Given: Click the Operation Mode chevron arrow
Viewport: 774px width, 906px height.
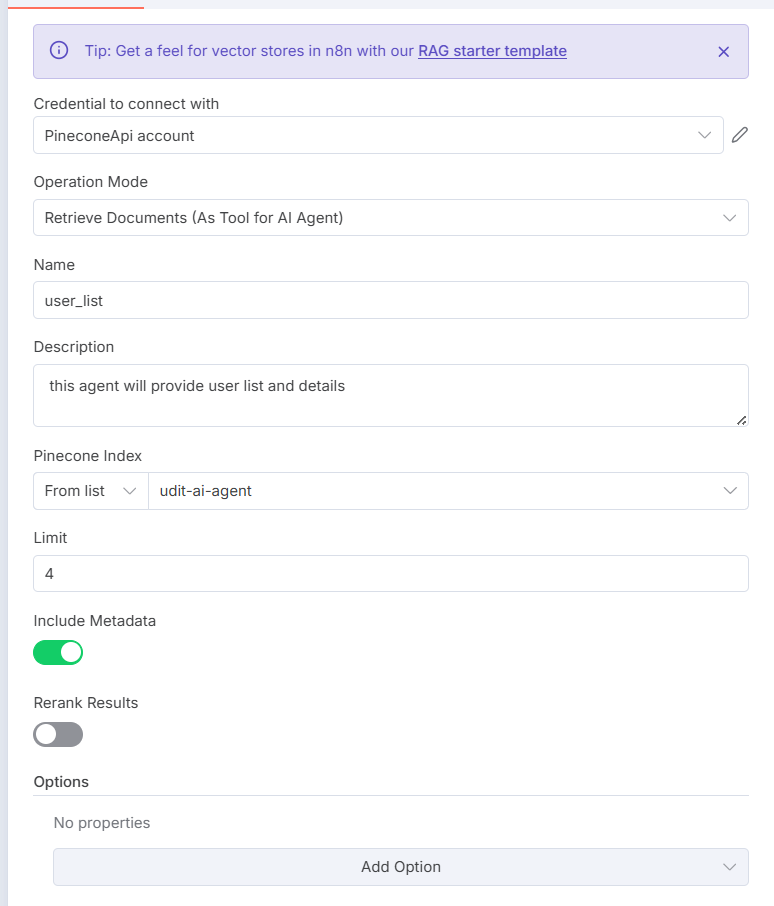Looking at the screenshot, I should [729, 217].
